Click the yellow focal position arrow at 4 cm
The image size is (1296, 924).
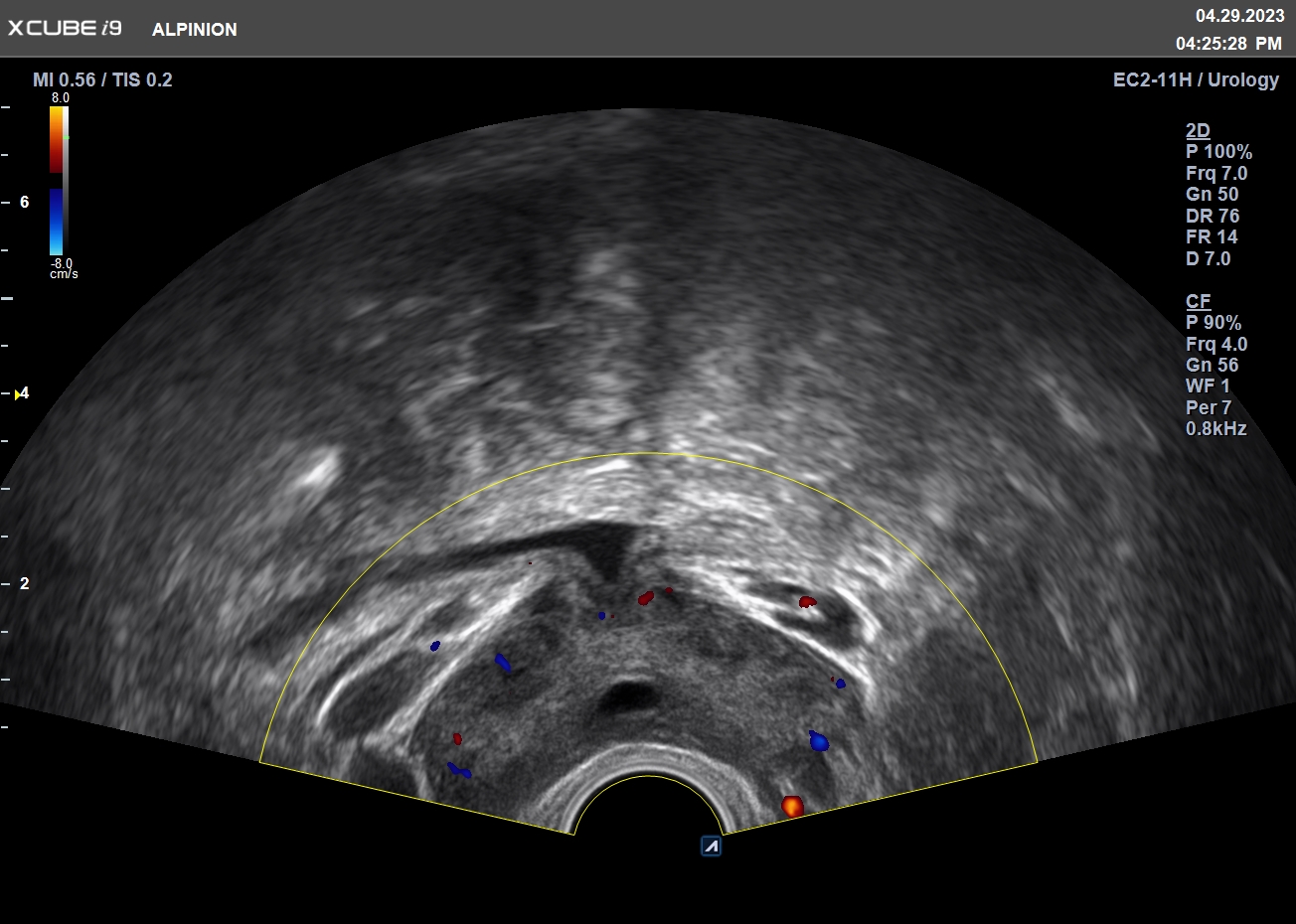[x=18, y=394]
